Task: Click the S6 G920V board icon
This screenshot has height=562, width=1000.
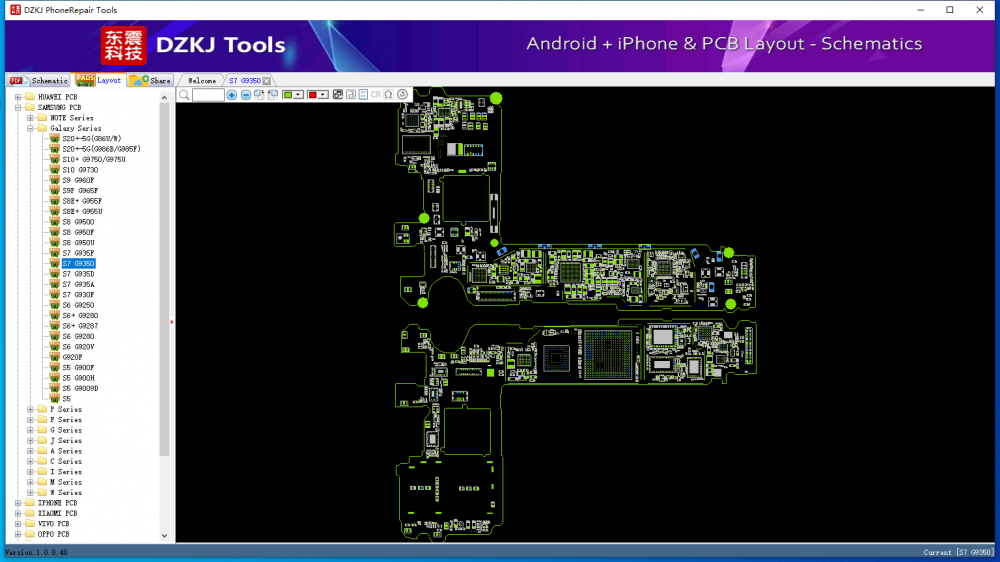Action: [55, 347]
